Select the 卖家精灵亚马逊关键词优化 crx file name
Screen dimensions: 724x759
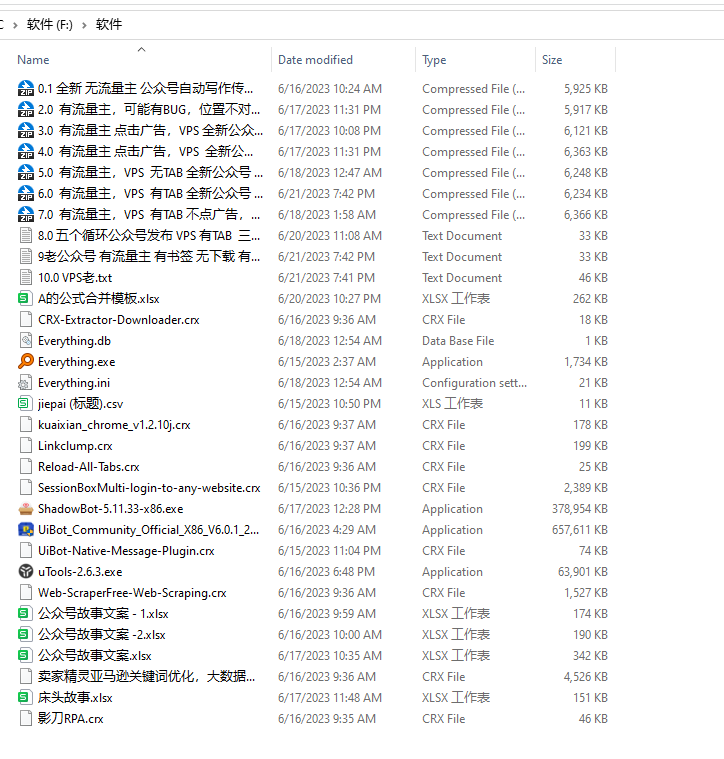(x=146, y=676)
